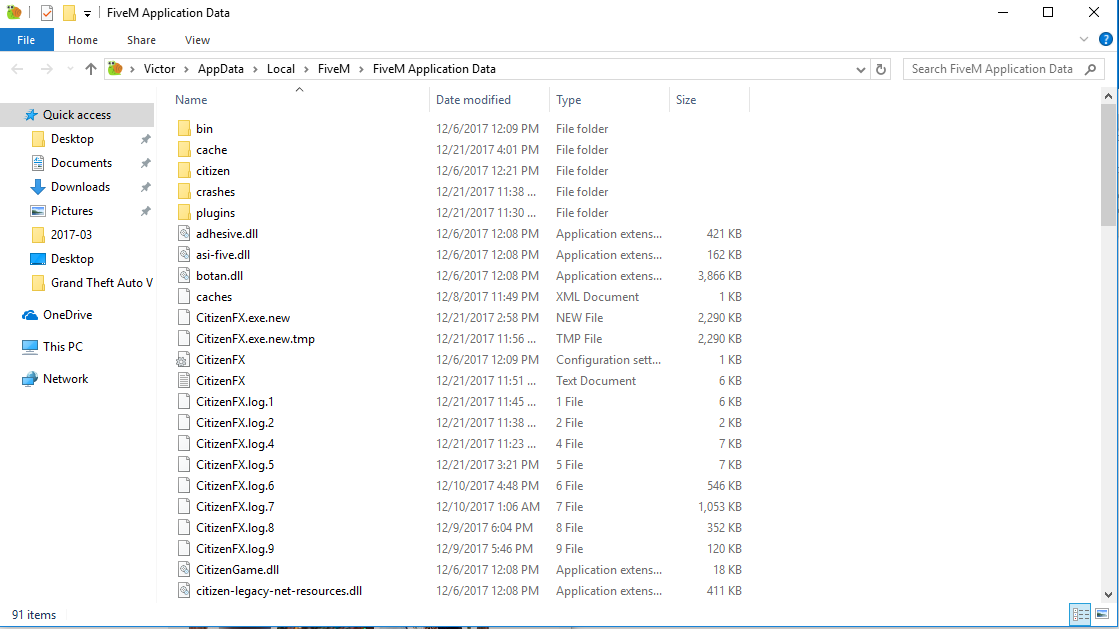The width and height of the screenshot is (1119, 629).
Task: Select the CitizenFX text document icon
Action: 184,381
